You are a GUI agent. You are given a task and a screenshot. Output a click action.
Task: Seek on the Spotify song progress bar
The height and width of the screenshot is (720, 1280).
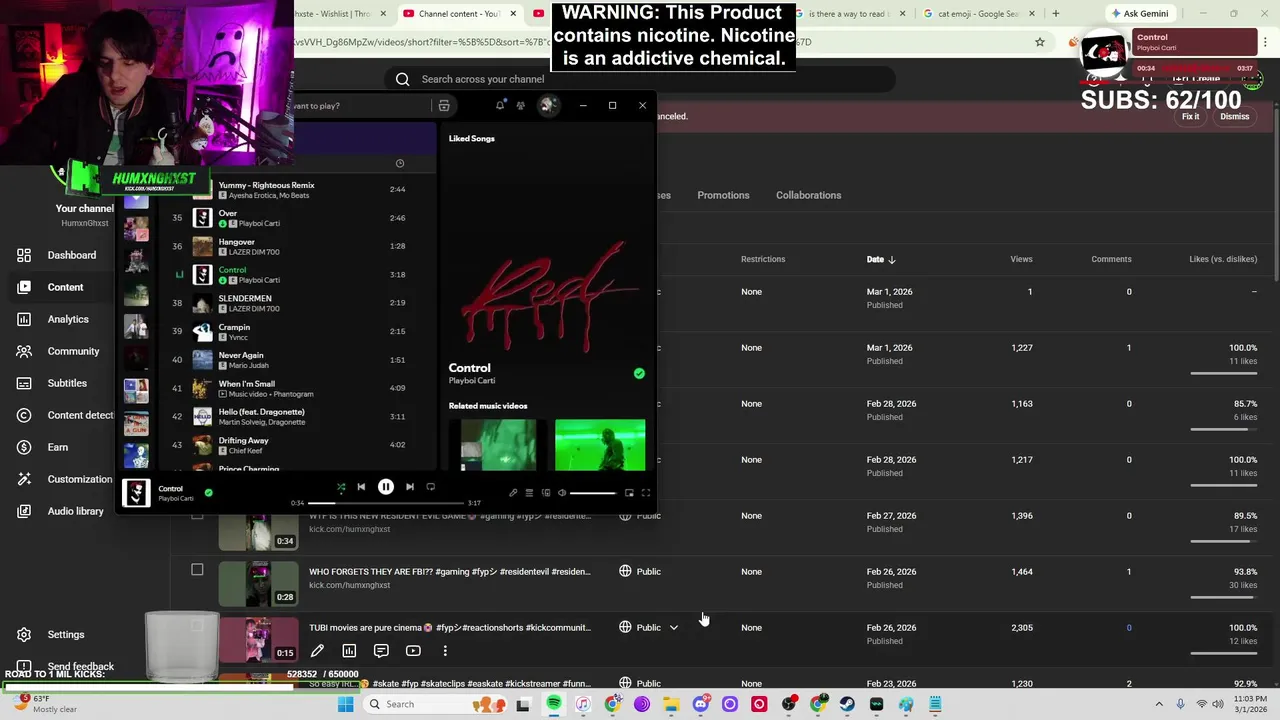tap(385, 503)
